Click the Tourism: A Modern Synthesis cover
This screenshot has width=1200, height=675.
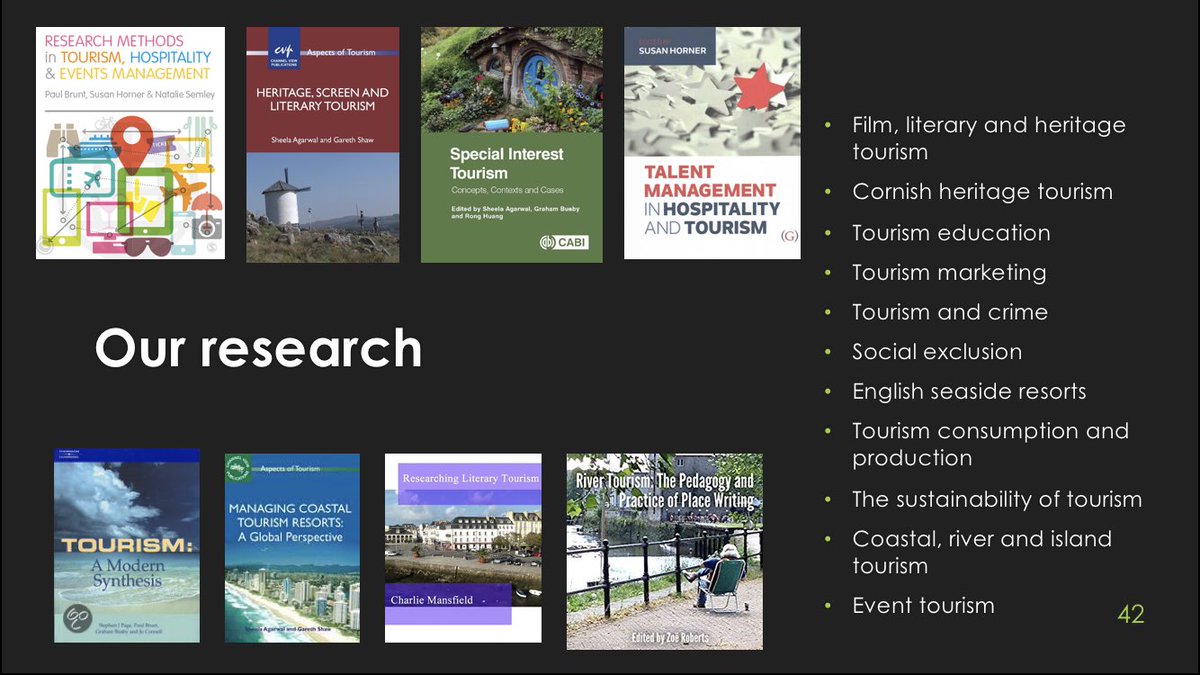[x=126, y=546]
